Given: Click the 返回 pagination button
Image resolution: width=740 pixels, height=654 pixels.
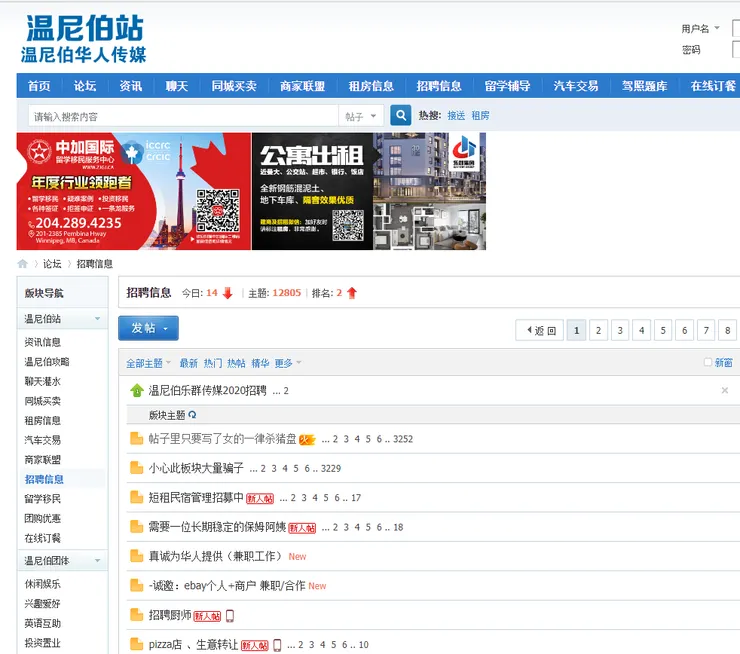Looking at the screenshot, I should 539,330.
